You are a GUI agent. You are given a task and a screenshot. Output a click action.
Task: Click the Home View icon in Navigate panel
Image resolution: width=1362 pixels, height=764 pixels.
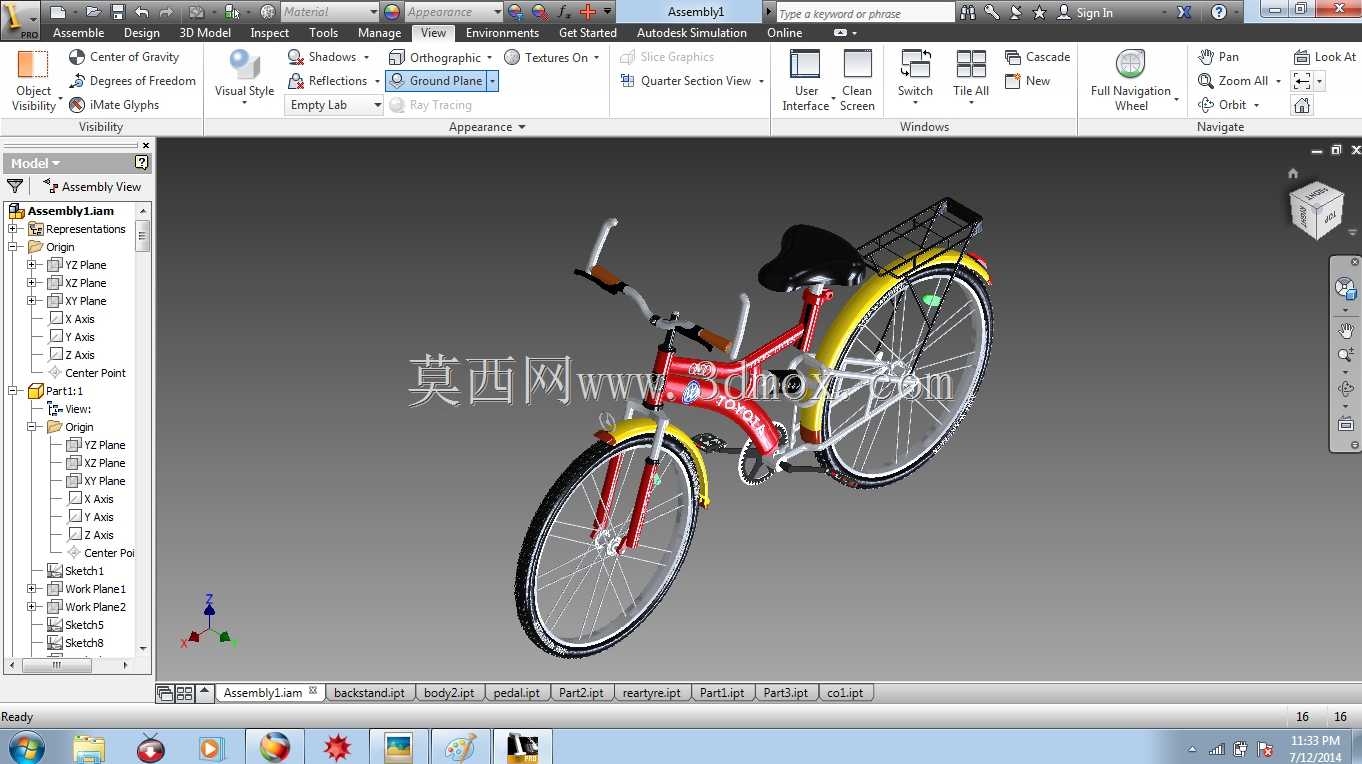tap(1302, 105)
